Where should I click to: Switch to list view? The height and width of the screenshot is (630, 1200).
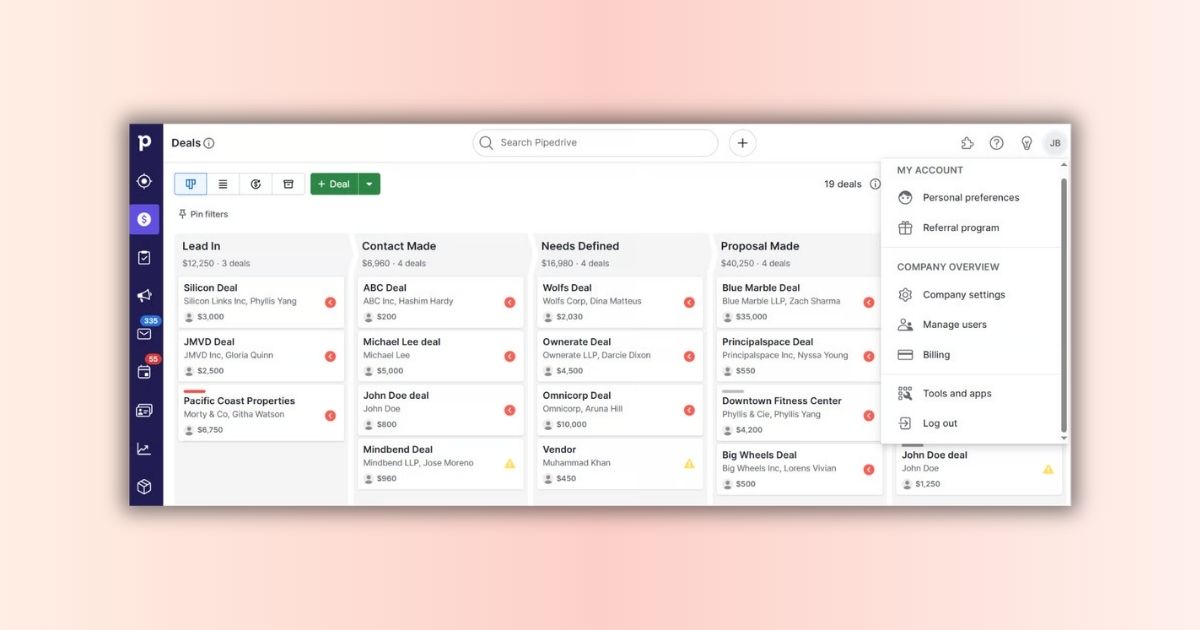[223, 184]
